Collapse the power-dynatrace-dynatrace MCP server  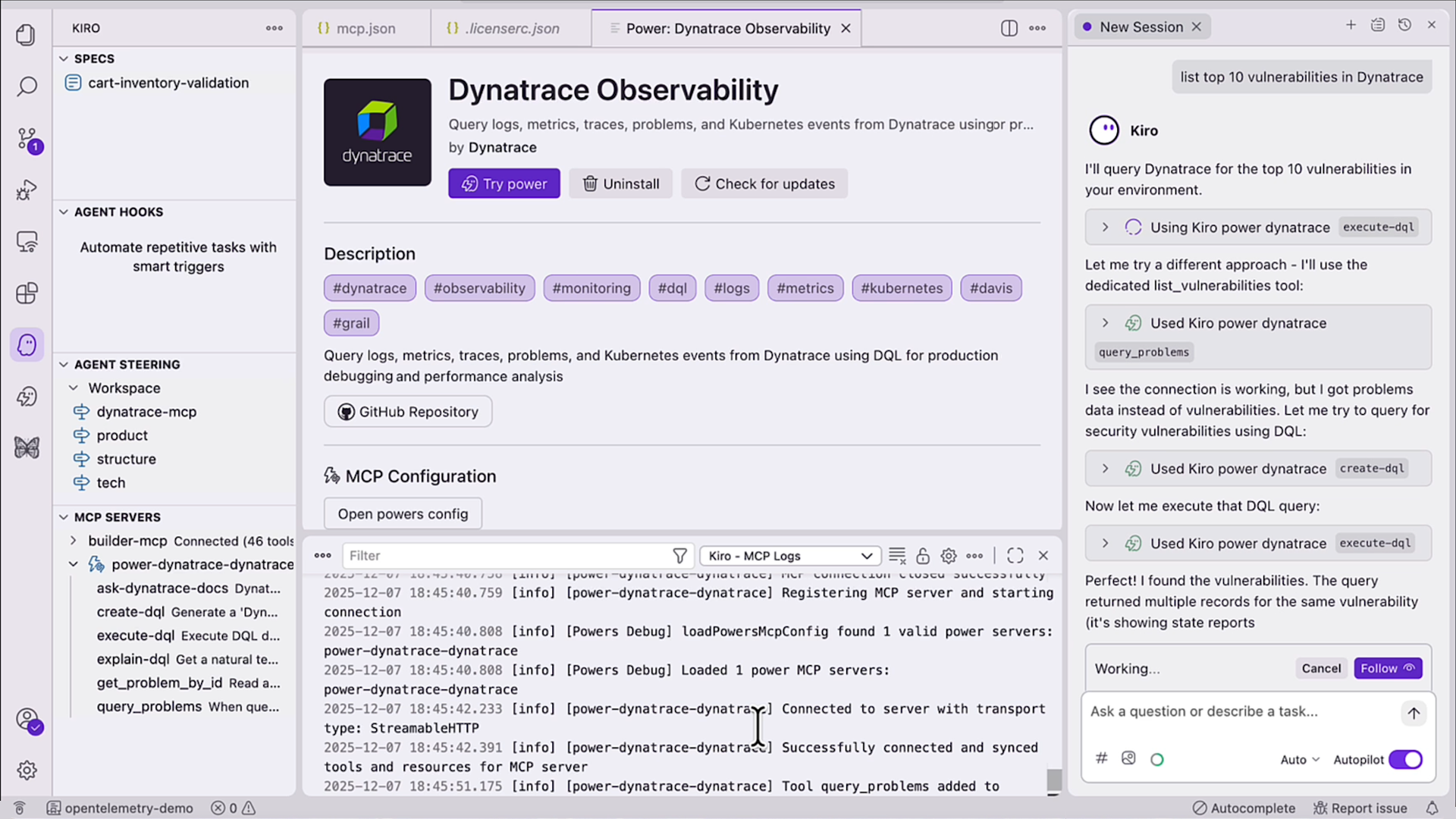click(x=74, y=563)
